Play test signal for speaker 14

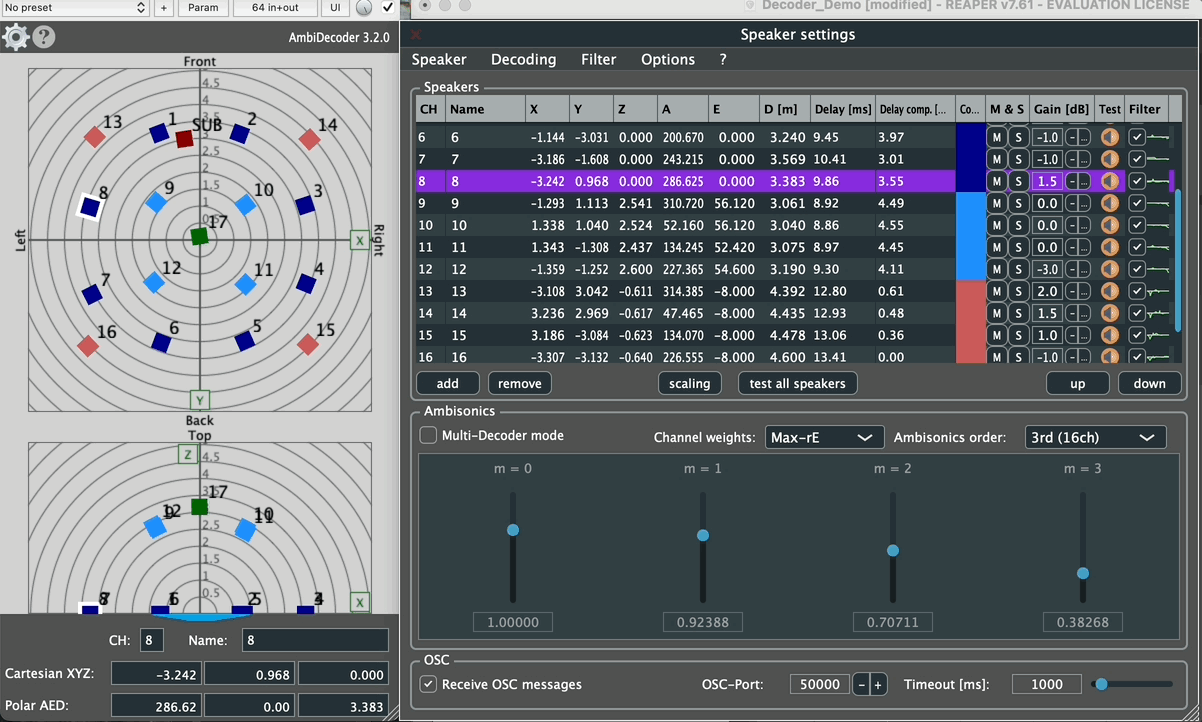1109,313
